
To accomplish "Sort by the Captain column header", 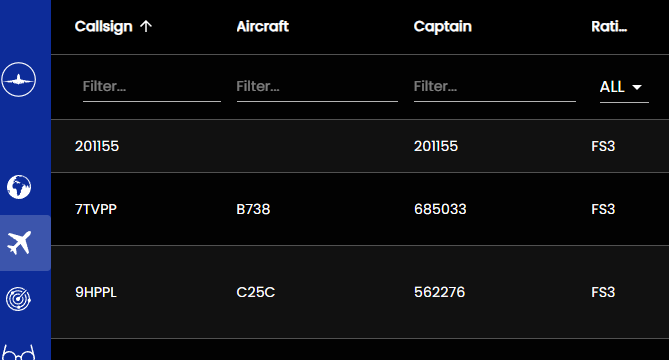I will (x=442, y=26).
